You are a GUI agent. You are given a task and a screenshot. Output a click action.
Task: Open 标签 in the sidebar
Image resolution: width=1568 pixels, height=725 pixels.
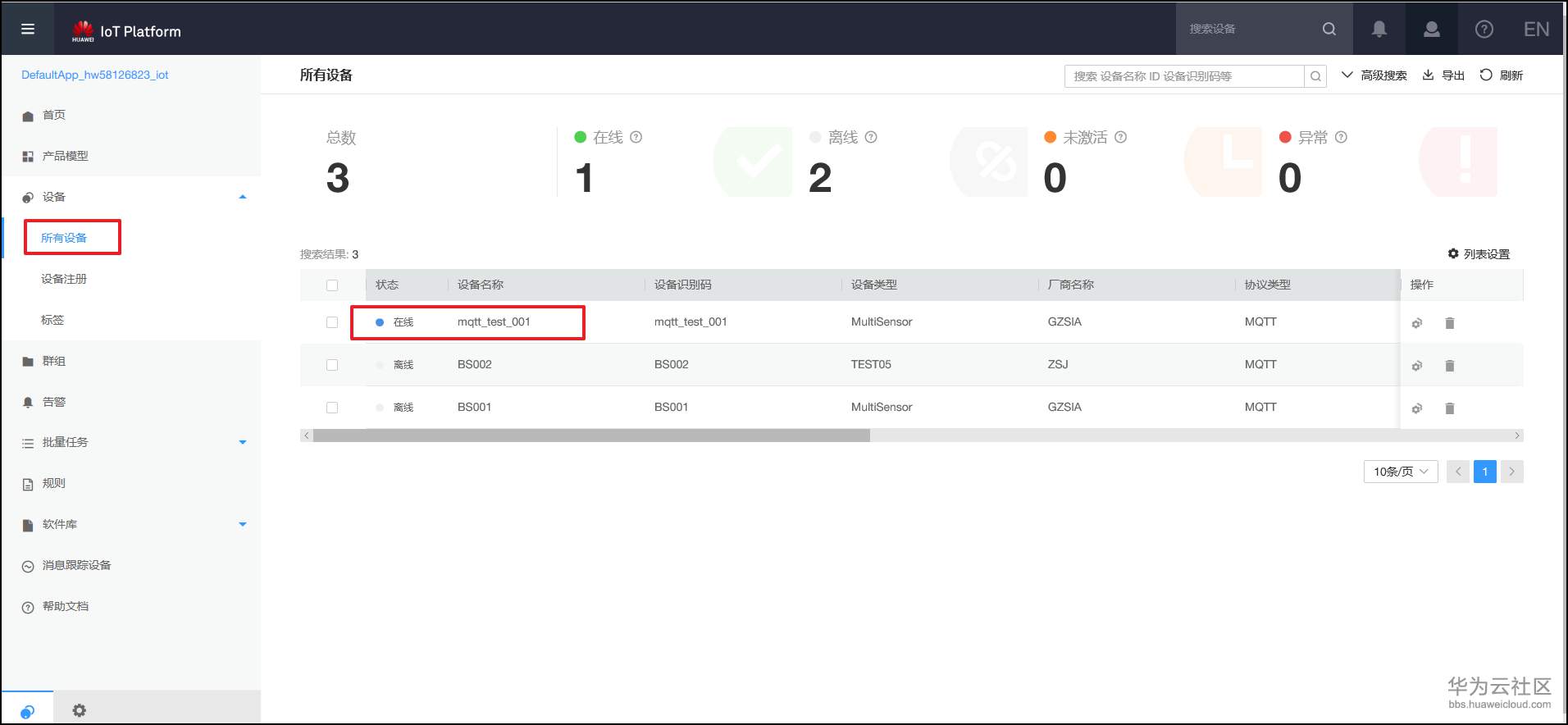pos(52,320)
